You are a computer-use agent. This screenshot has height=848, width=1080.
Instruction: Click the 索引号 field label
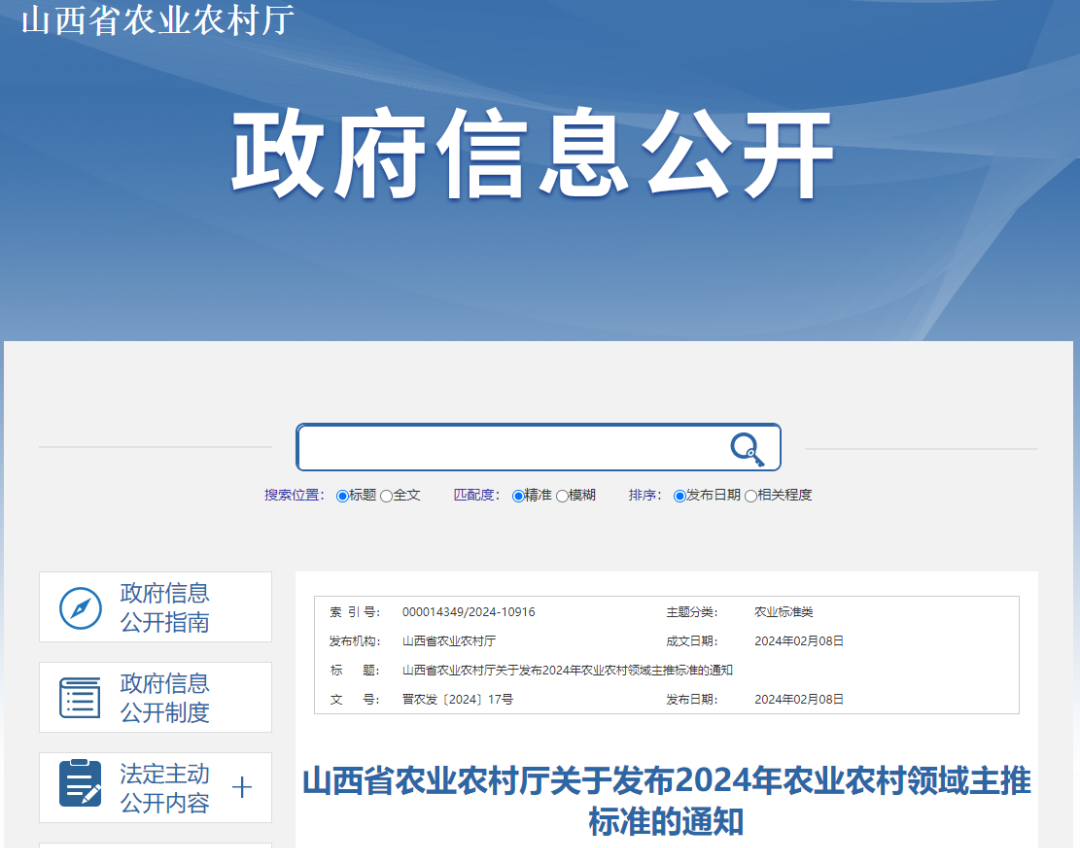coord(355,612)
